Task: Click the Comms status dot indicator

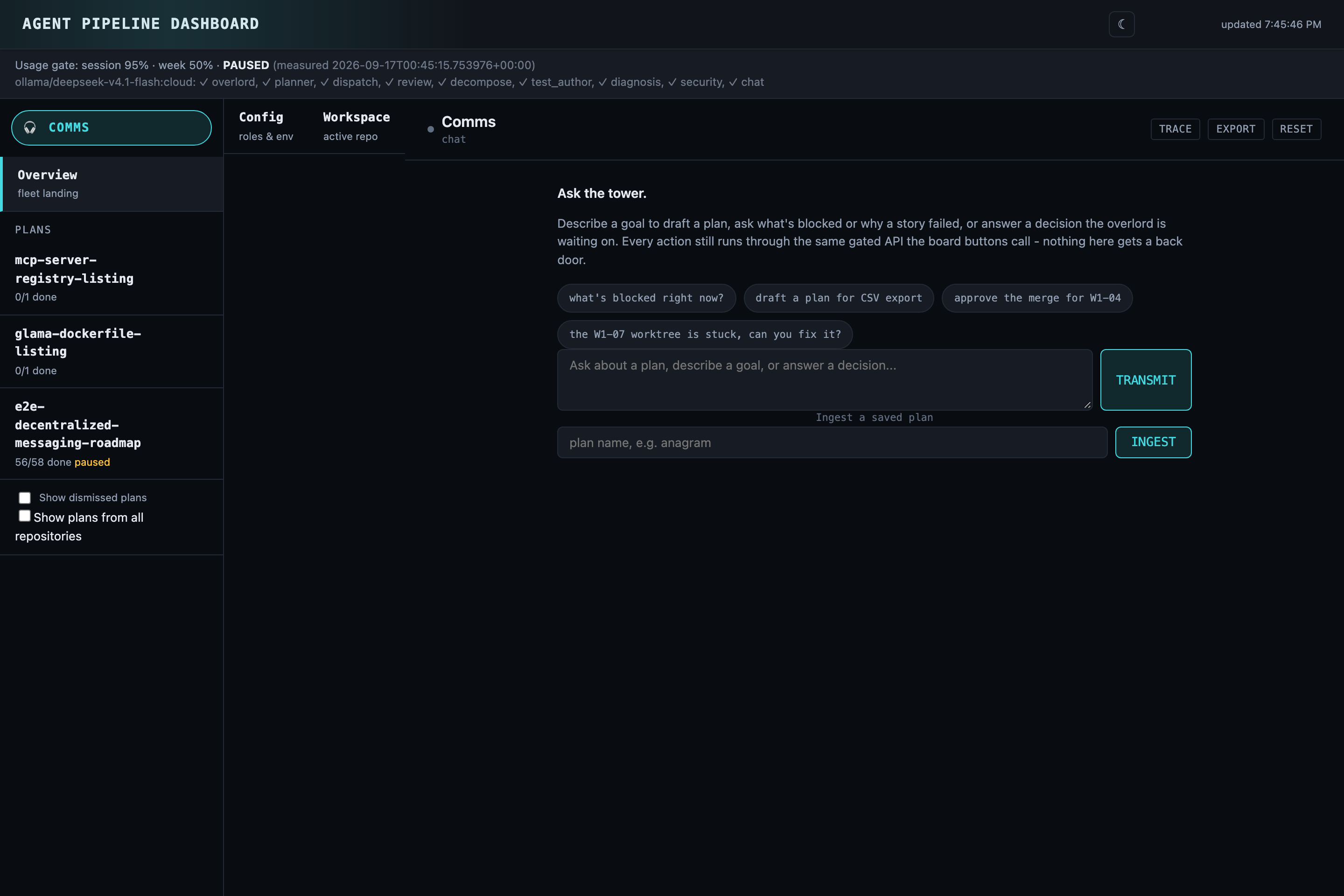Action: click(x=430, y=129)
